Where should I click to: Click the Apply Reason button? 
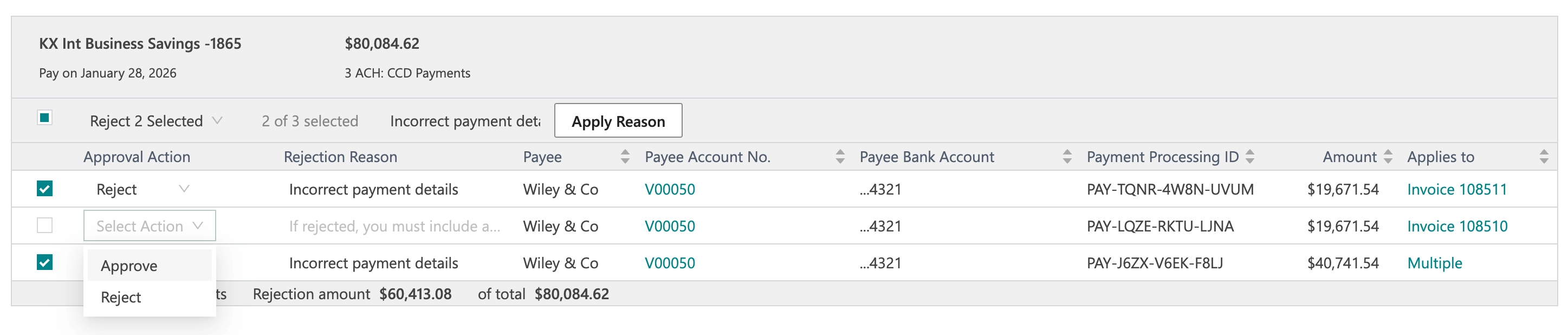pos(618,120)
